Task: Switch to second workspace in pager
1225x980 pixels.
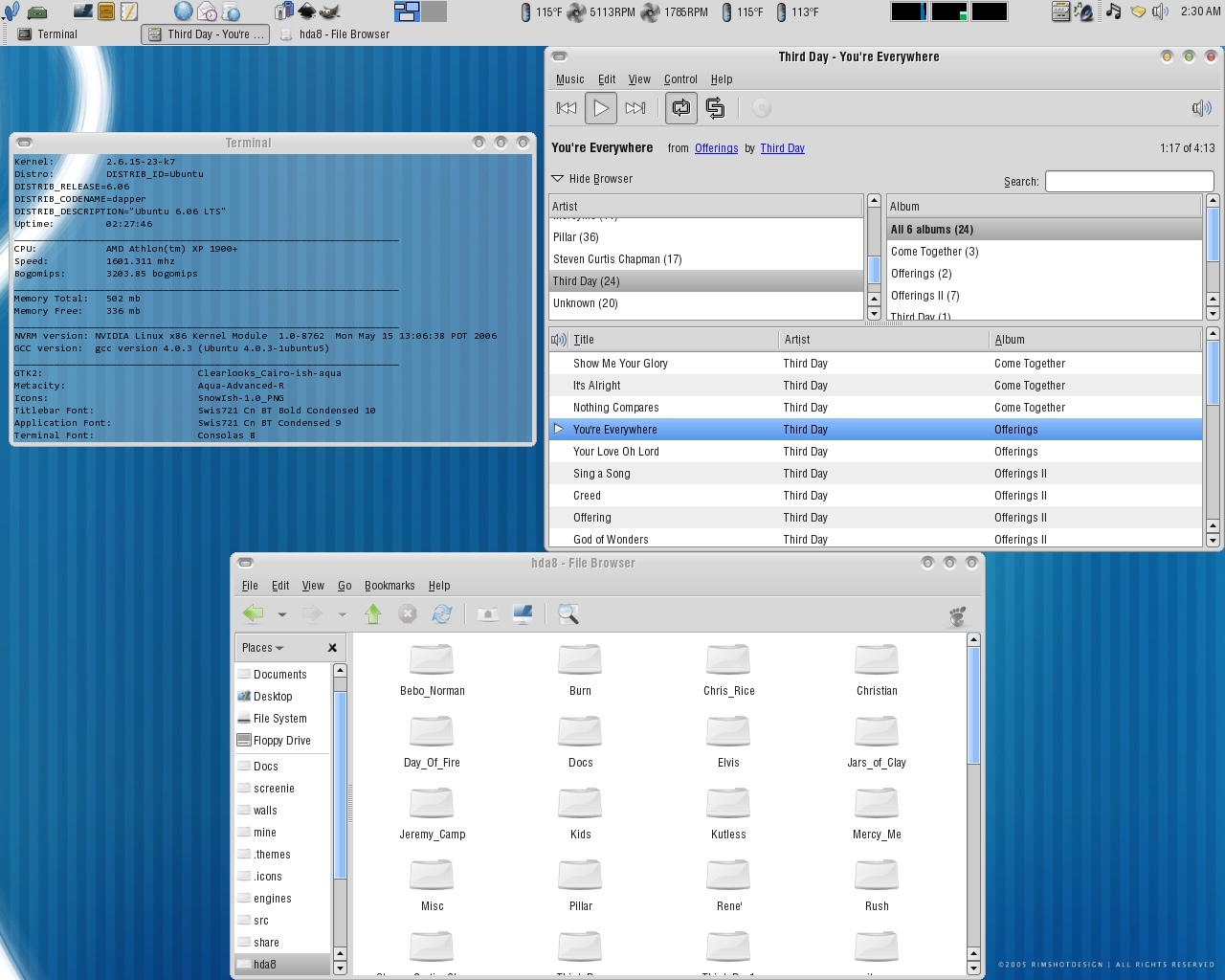Action: point(434,11)
